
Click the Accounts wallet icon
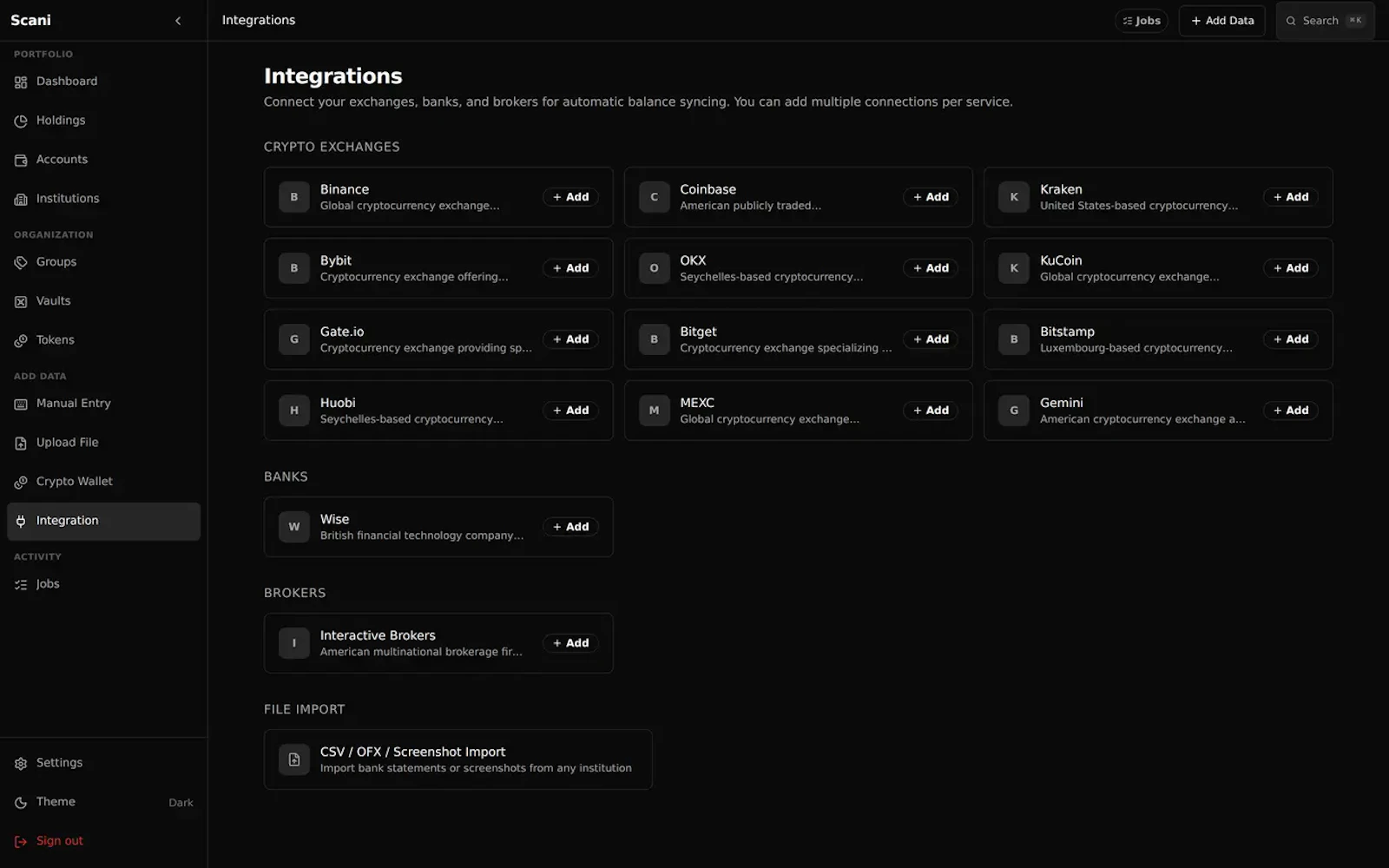pos(21,161)
